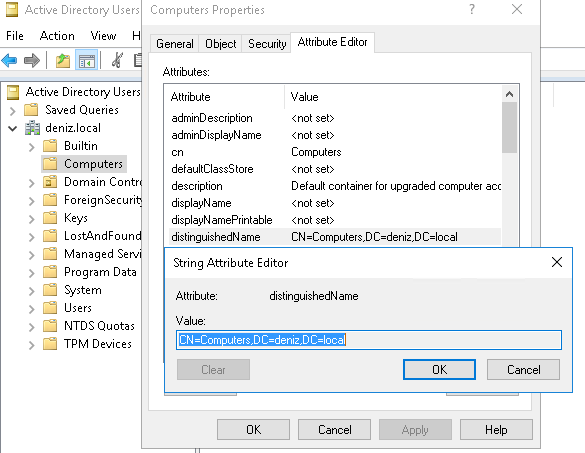585x453 pixels.
Task: Collapse the deniz.local domain node
Action: 12,128
